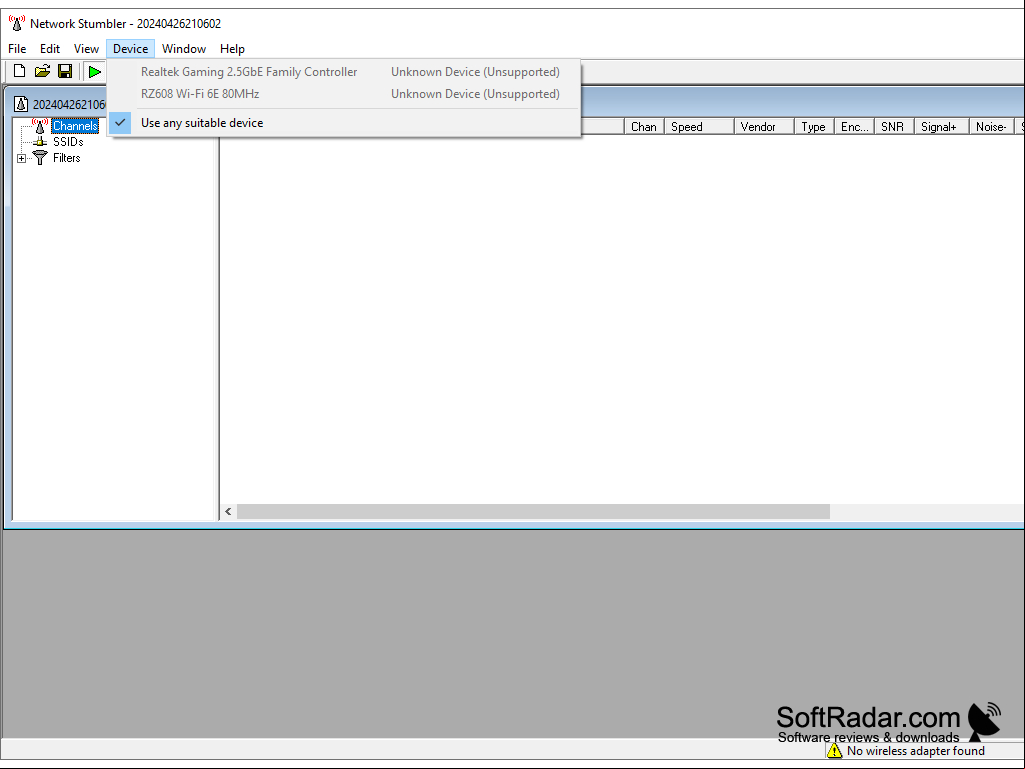The height and width of the screenshot is (769, 1025).
Task: Expand the Filters tree node
Action: (22, 158)
